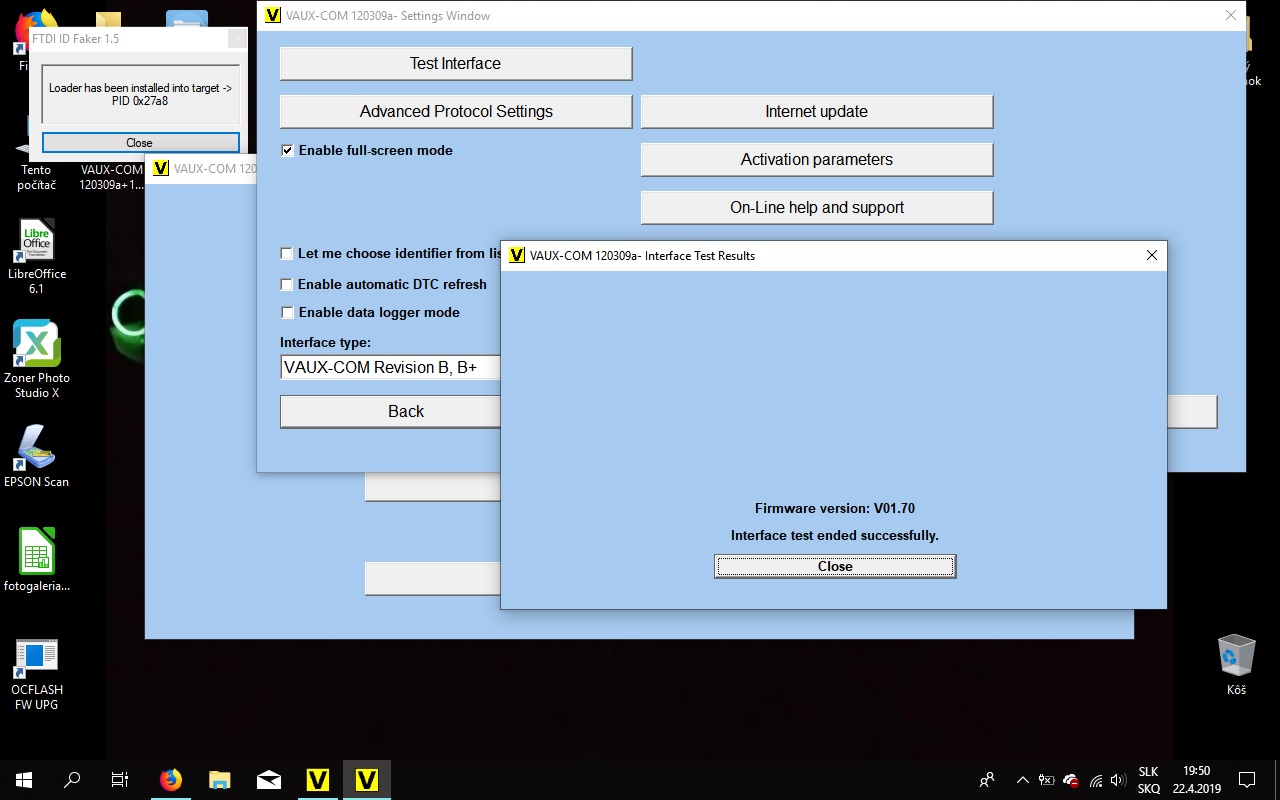Open the Zoner Photo Studio X desktop icon
The height and width of the screenshot is (800, 1280).
[37, 345]
